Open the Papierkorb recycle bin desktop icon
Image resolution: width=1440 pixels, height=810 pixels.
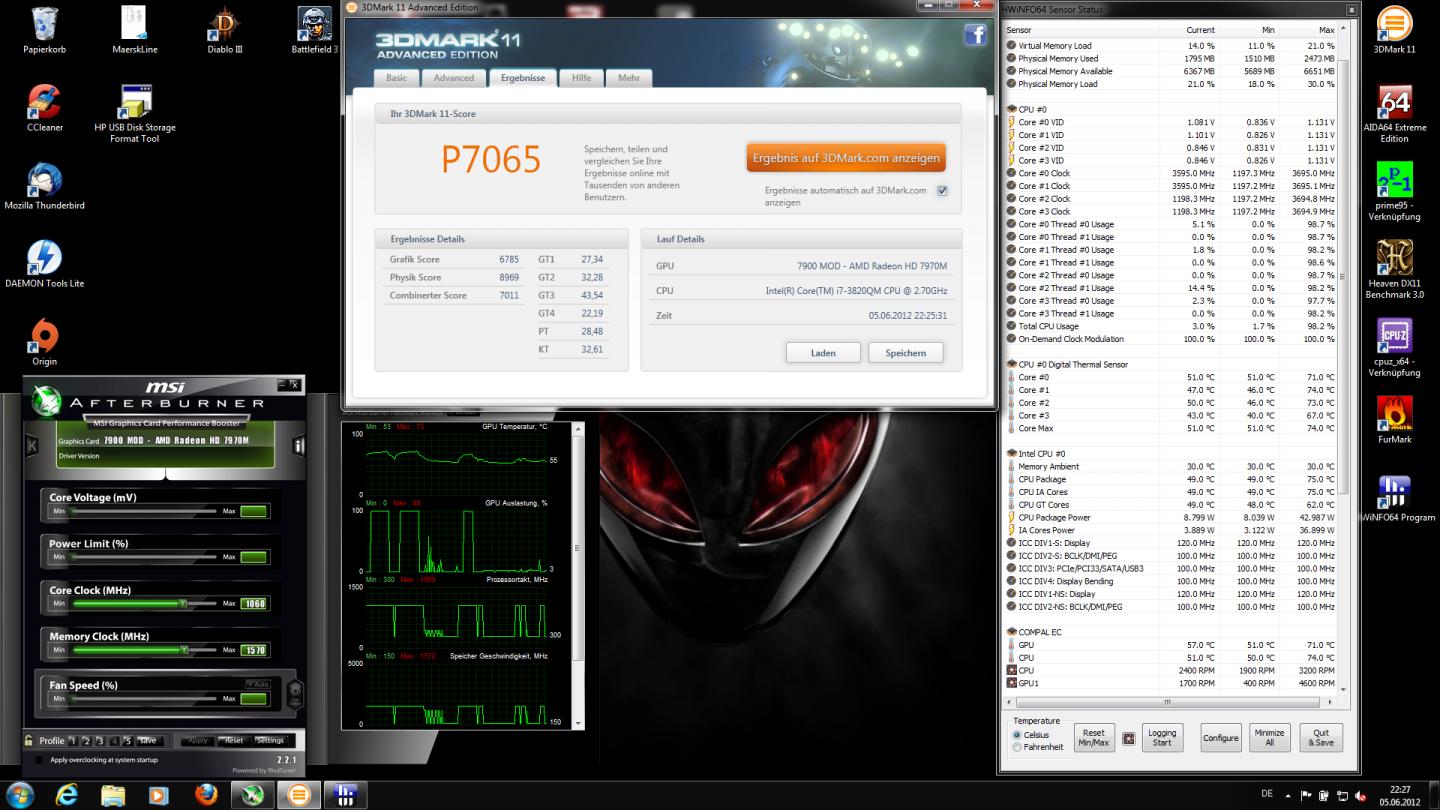tap(44, 30)
